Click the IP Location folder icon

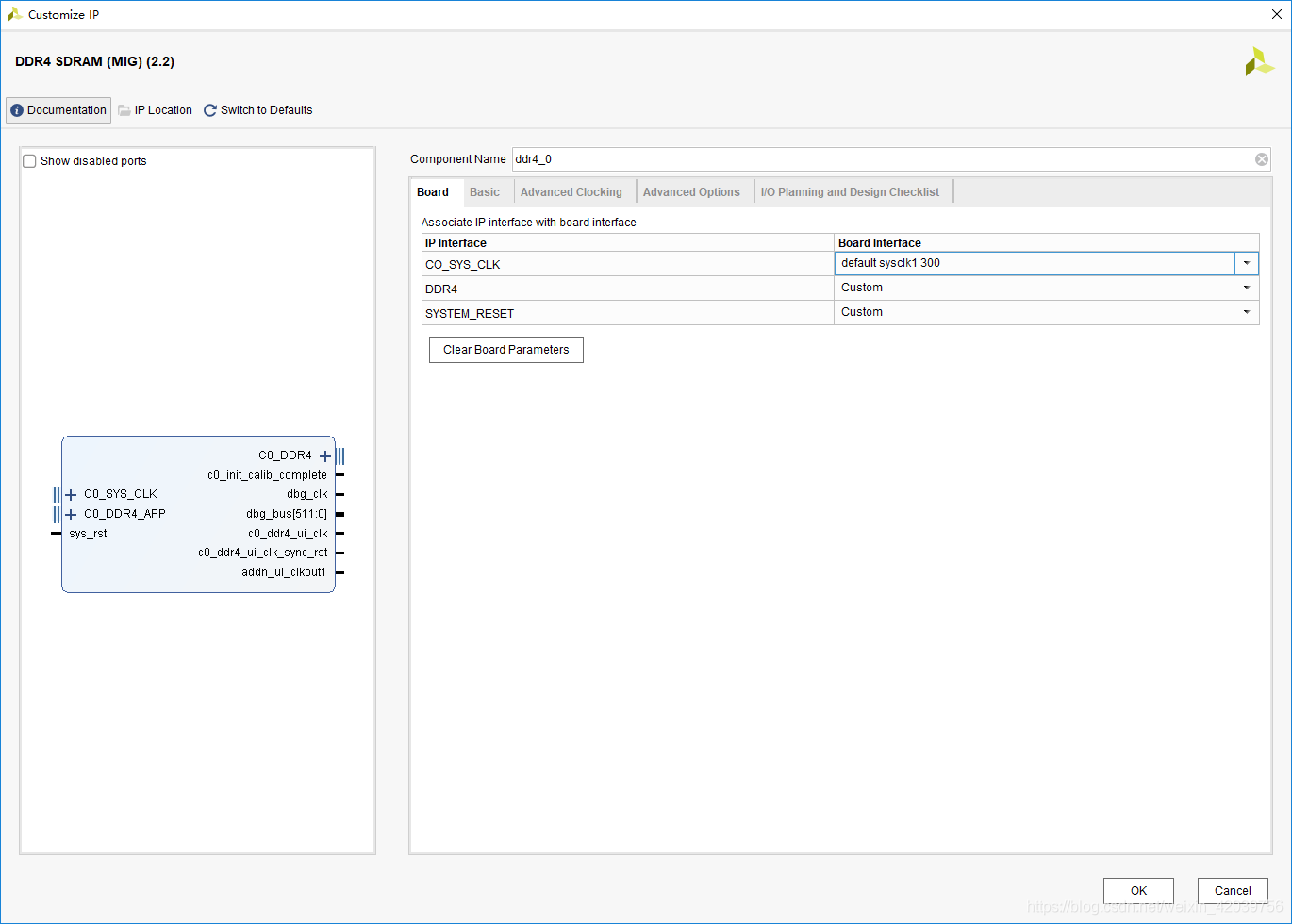click(124, 110)
